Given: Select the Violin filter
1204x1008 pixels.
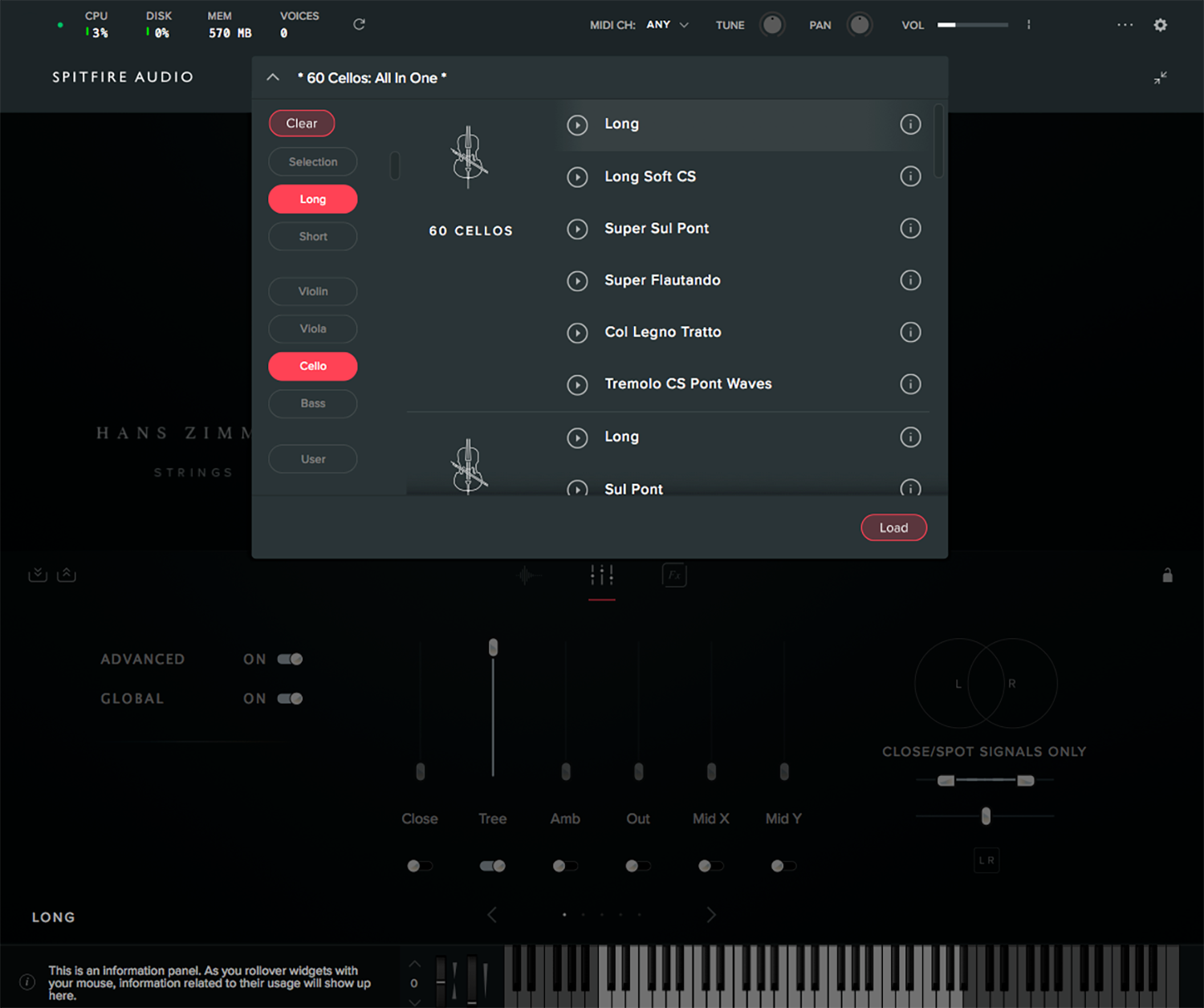Looking at the screenshot, I should coord(313,291).
